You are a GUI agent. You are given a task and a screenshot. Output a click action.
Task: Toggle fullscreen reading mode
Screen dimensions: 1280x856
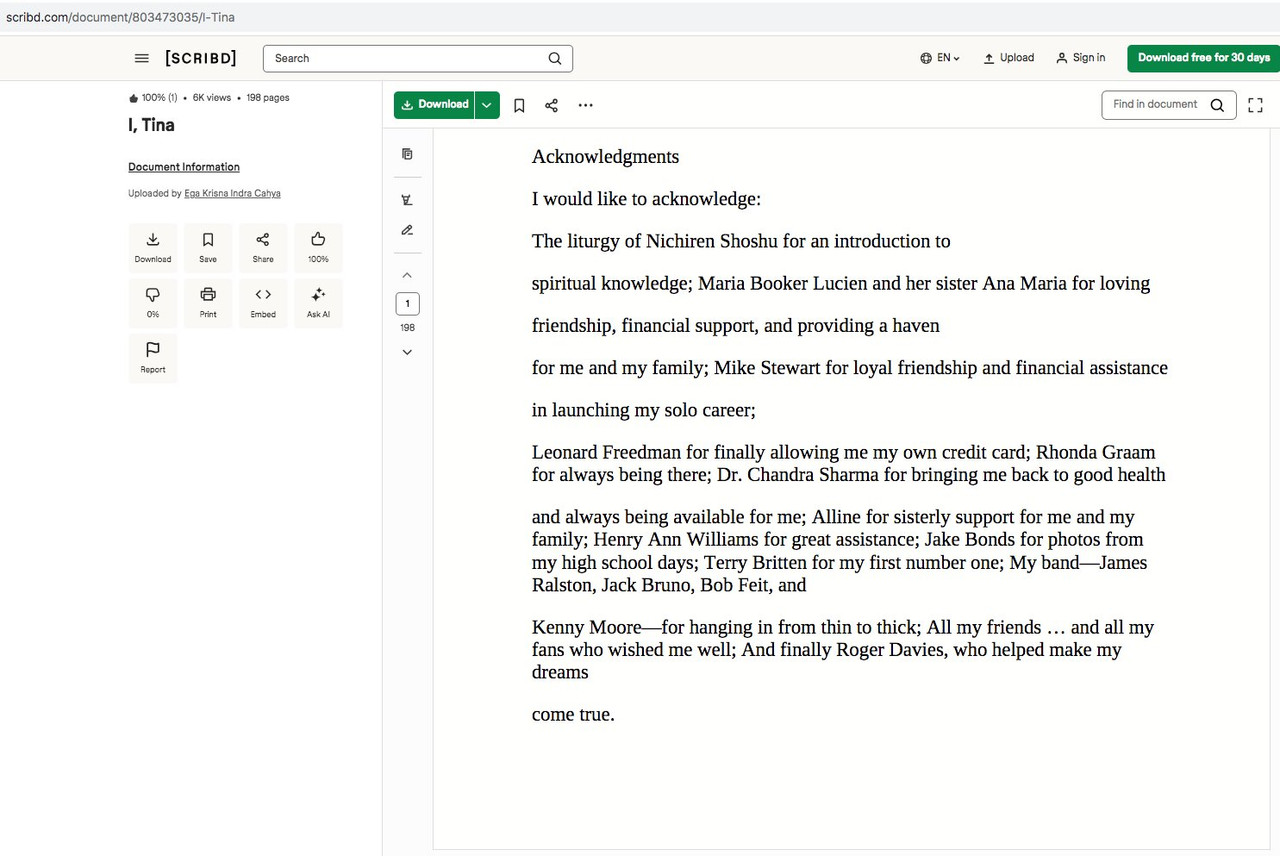pos(1255,104)
